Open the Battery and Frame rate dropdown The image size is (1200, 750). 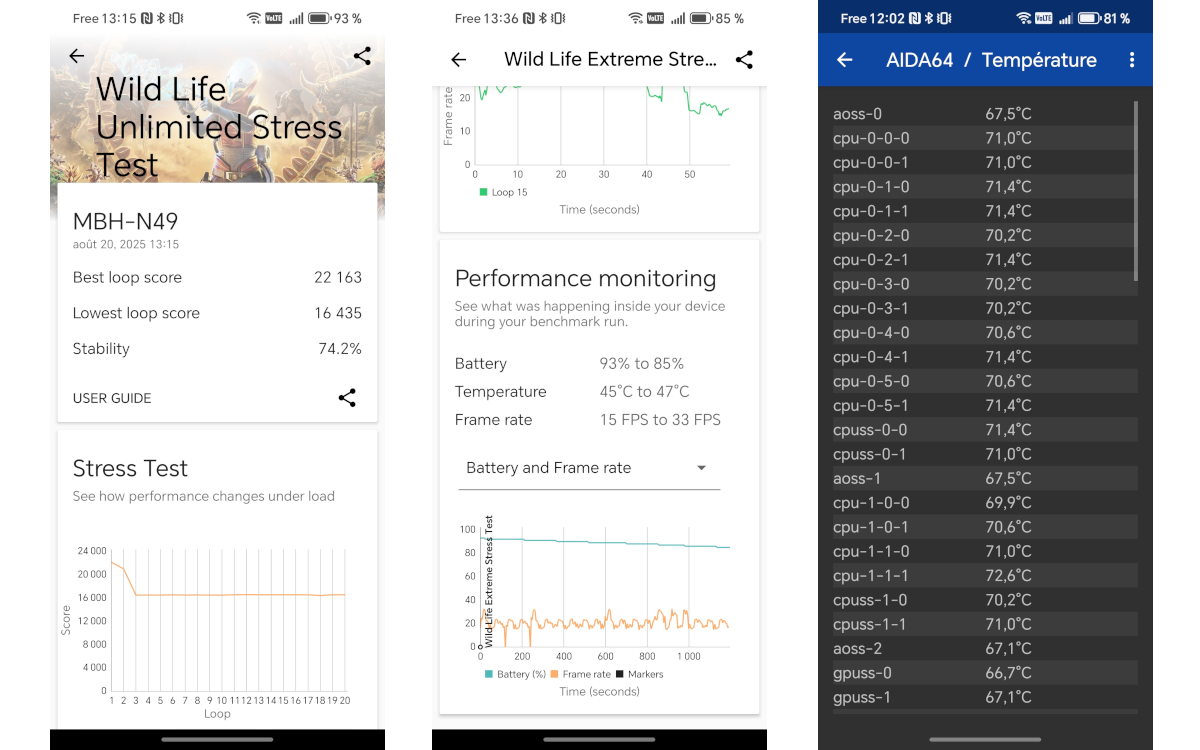tap(589, 468)
